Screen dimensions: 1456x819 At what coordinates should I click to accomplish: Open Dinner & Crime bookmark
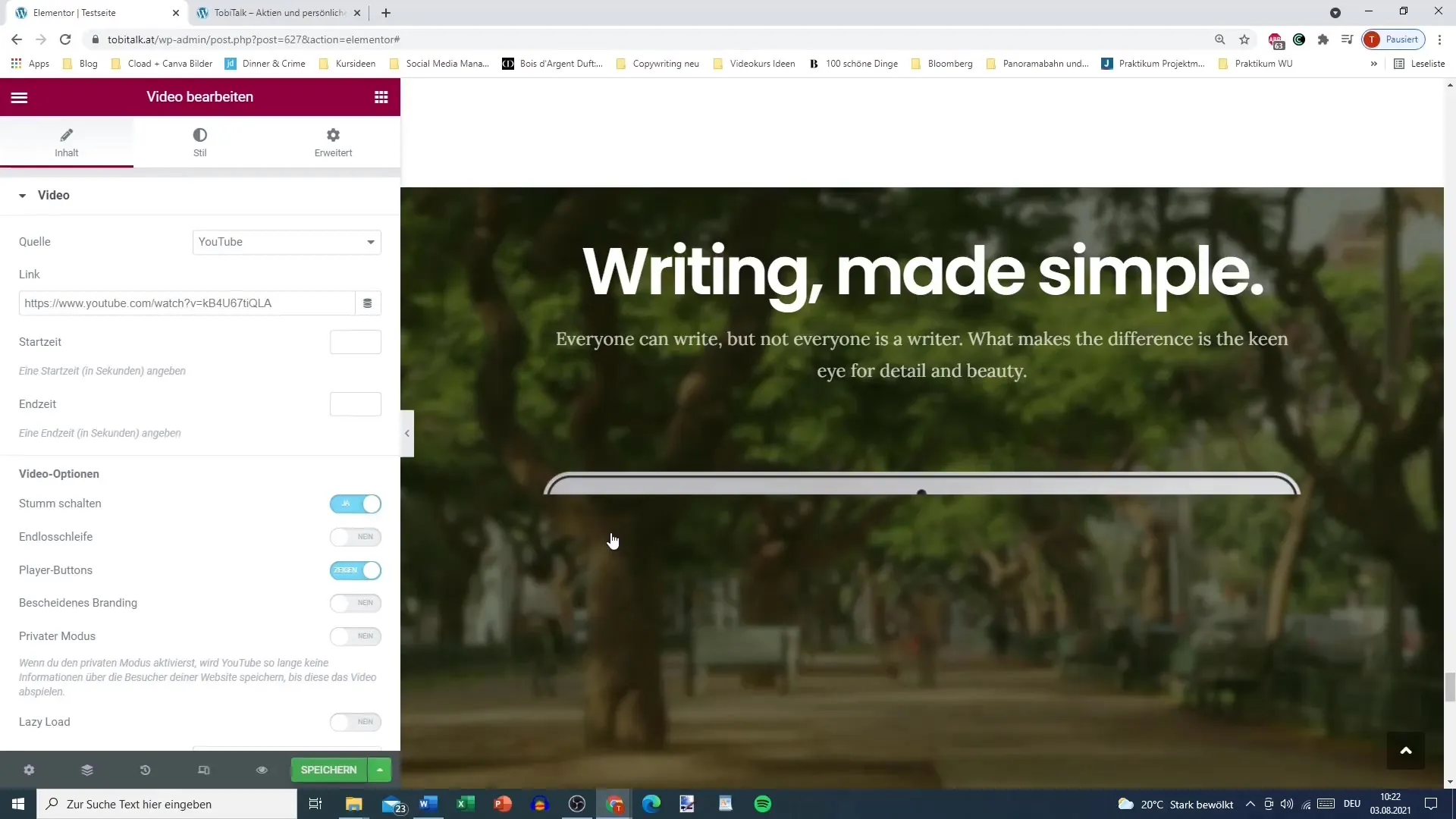coord(265,64)
